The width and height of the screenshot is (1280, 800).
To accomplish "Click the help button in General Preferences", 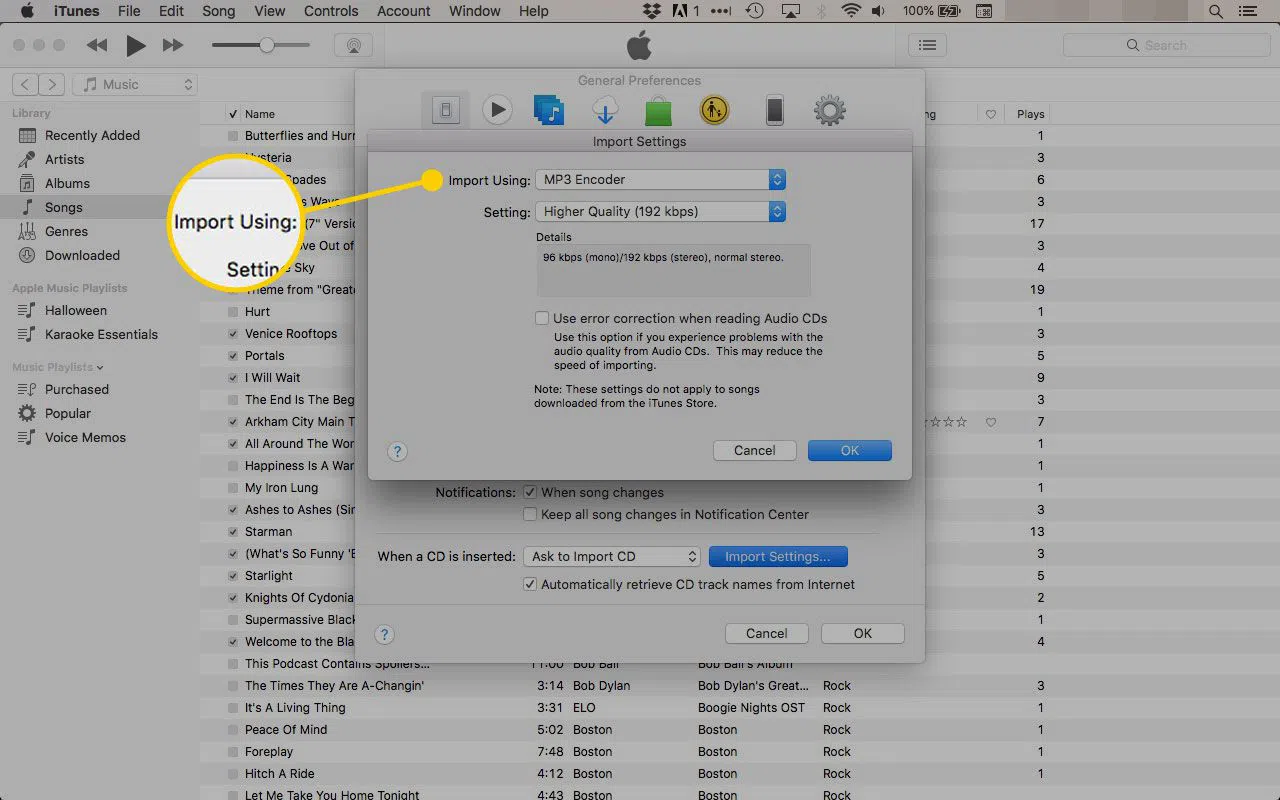I will pos(384,634).
